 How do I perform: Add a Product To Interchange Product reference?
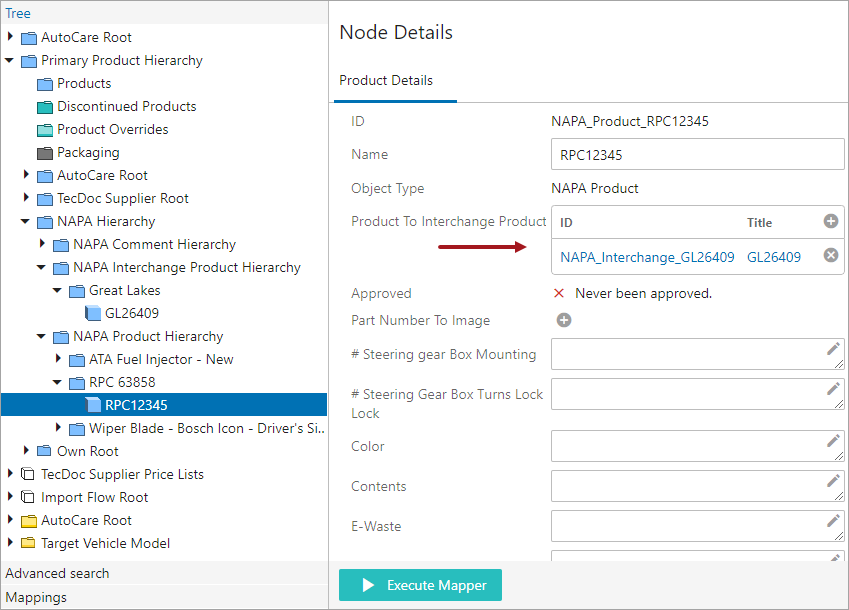[831, 221]
